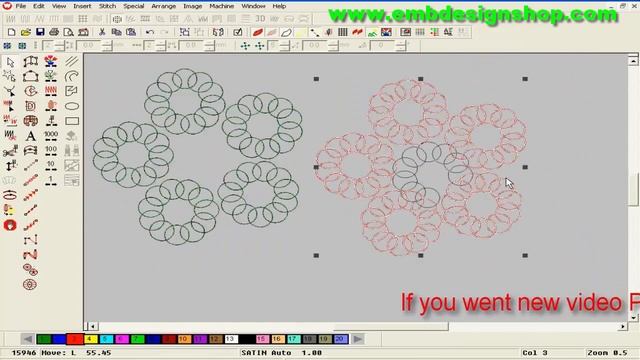Click the Print Preview icon
Image resolution: width=640 pixels, height=360 pixels.
pos(69,32)
